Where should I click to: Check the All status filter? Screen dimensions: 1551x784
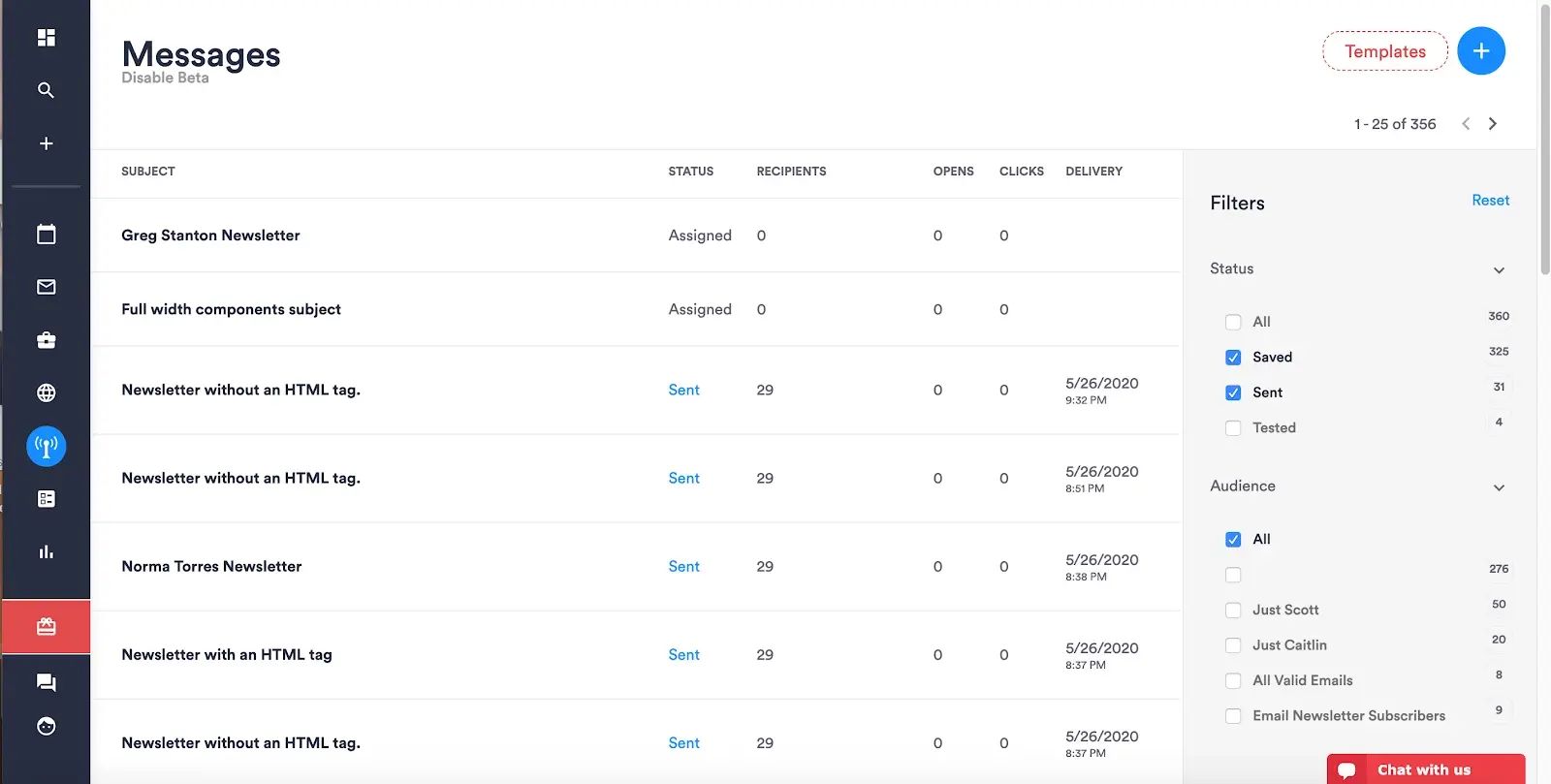tap(1233, 322)
